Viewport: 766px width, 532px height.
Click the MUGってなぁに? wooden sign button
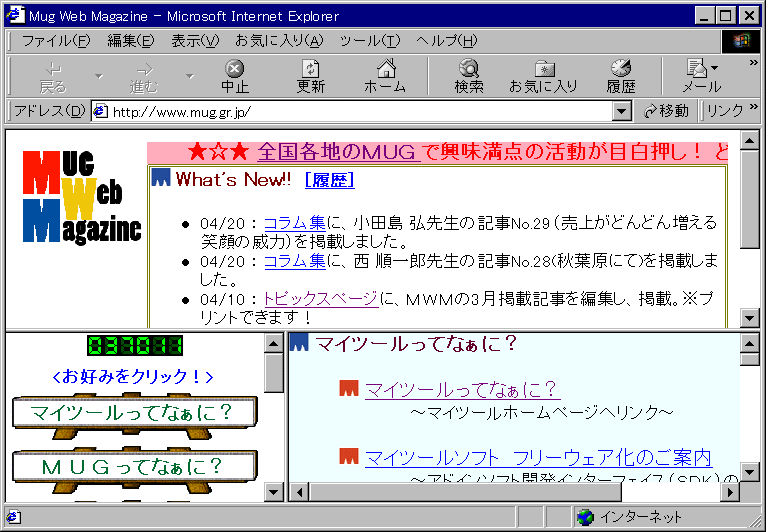pos(134,466)
